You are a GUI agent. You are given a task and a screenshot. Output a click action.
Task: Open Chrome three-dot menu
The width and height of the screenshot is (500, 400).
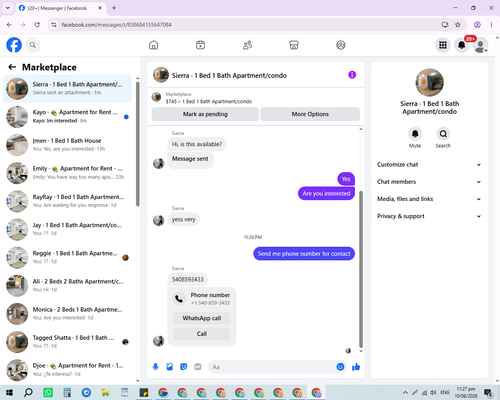[491, 25]
